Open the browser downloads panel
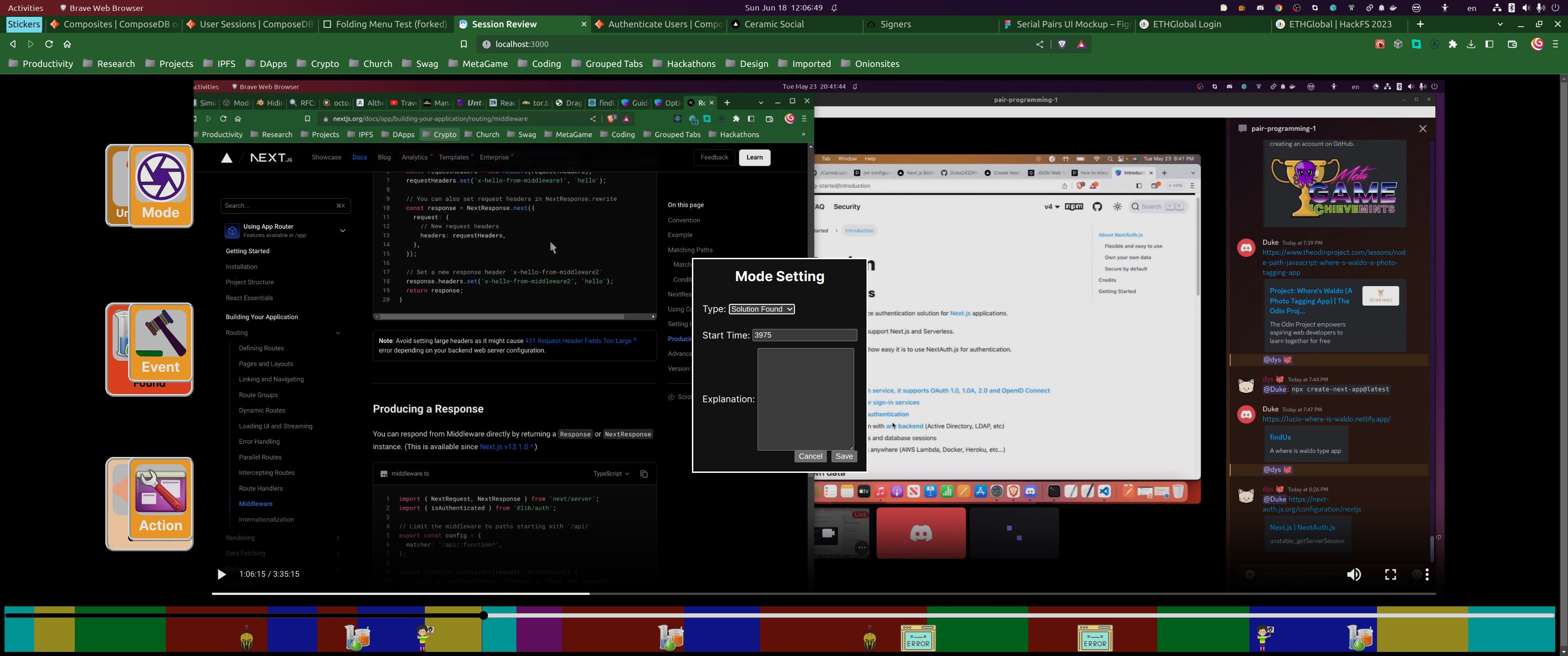The height and width of the screenshot is (656, 1568). (x=1471, y=45)
